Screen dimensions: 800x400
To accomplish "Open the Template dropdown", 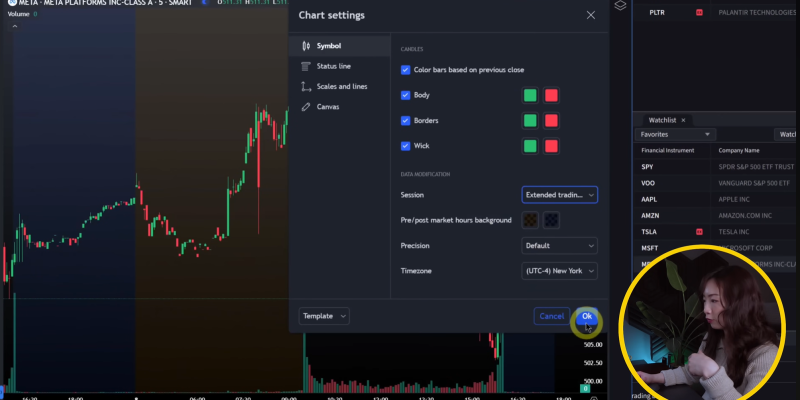I will [324, 316].
